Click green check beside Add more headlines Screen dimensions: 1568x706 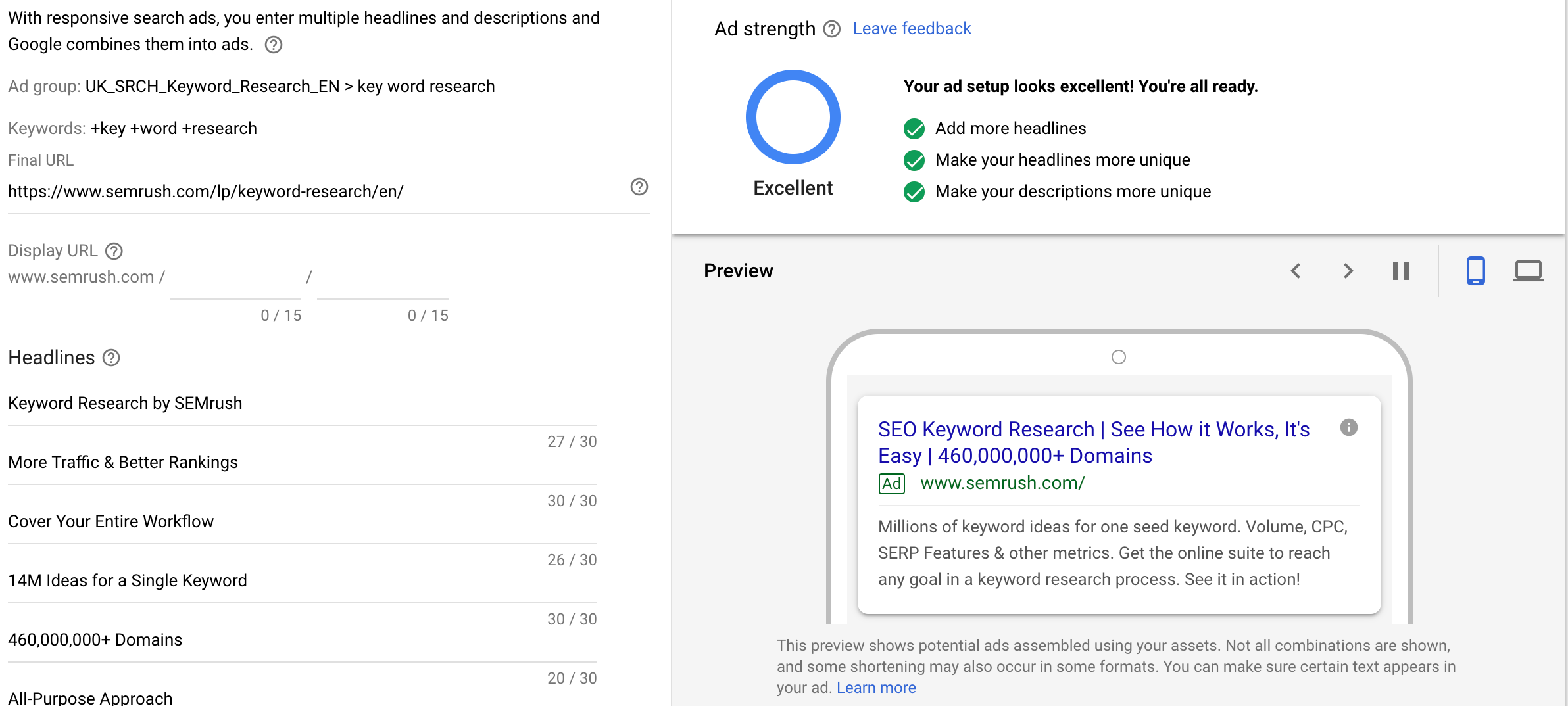pos(914,129)
